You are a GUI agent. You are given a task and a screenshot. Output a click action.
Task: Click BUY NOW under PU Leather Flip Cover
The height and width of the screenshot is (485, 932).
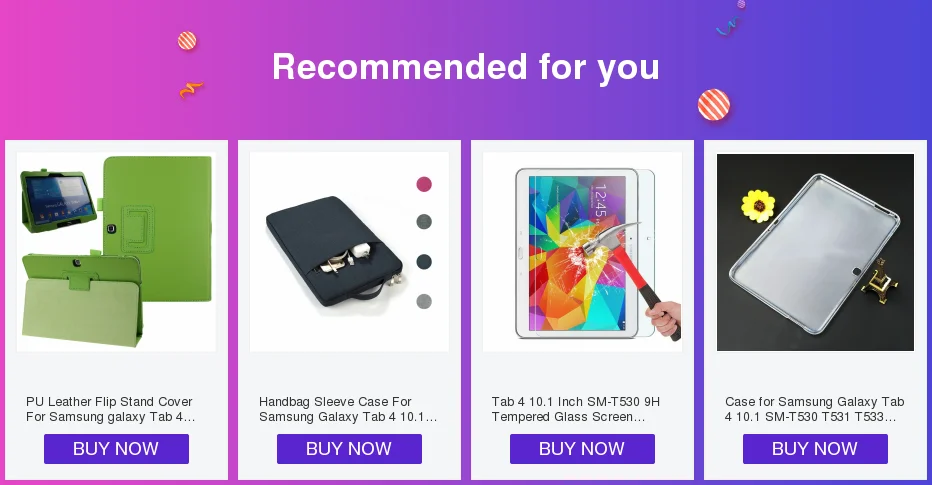[116, 449]
